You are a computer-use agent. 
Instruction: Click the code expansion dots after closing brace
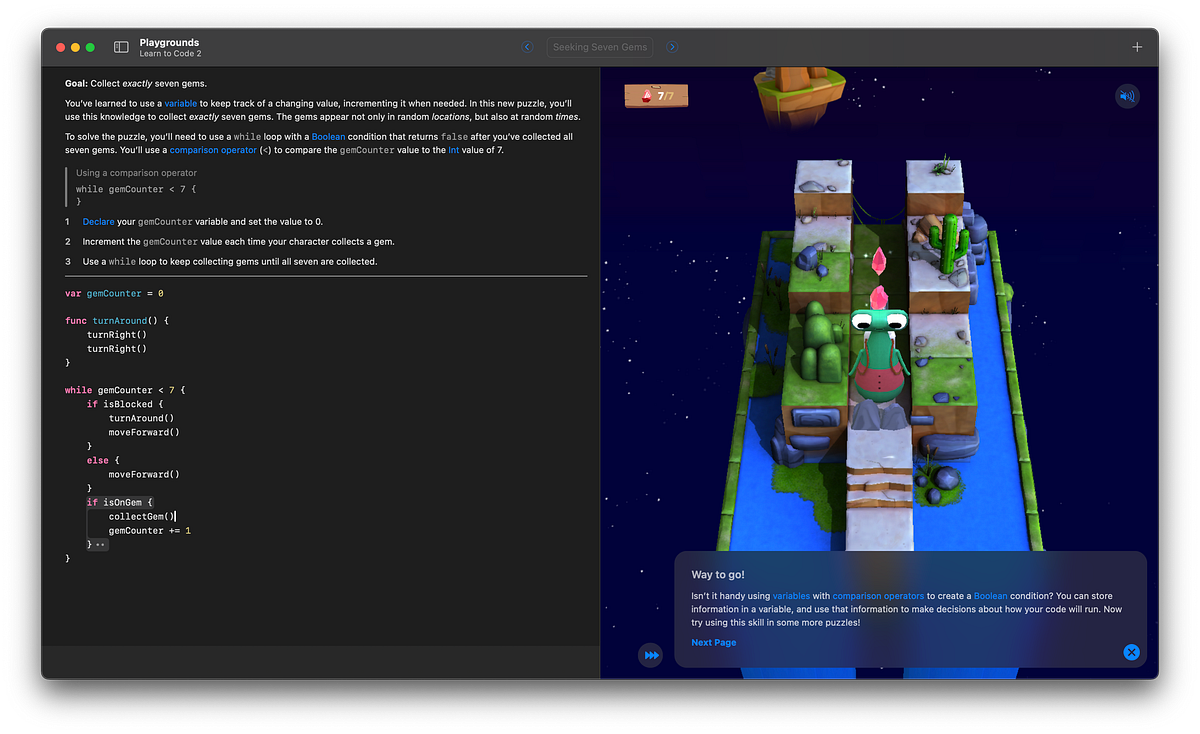coord(98,544)
